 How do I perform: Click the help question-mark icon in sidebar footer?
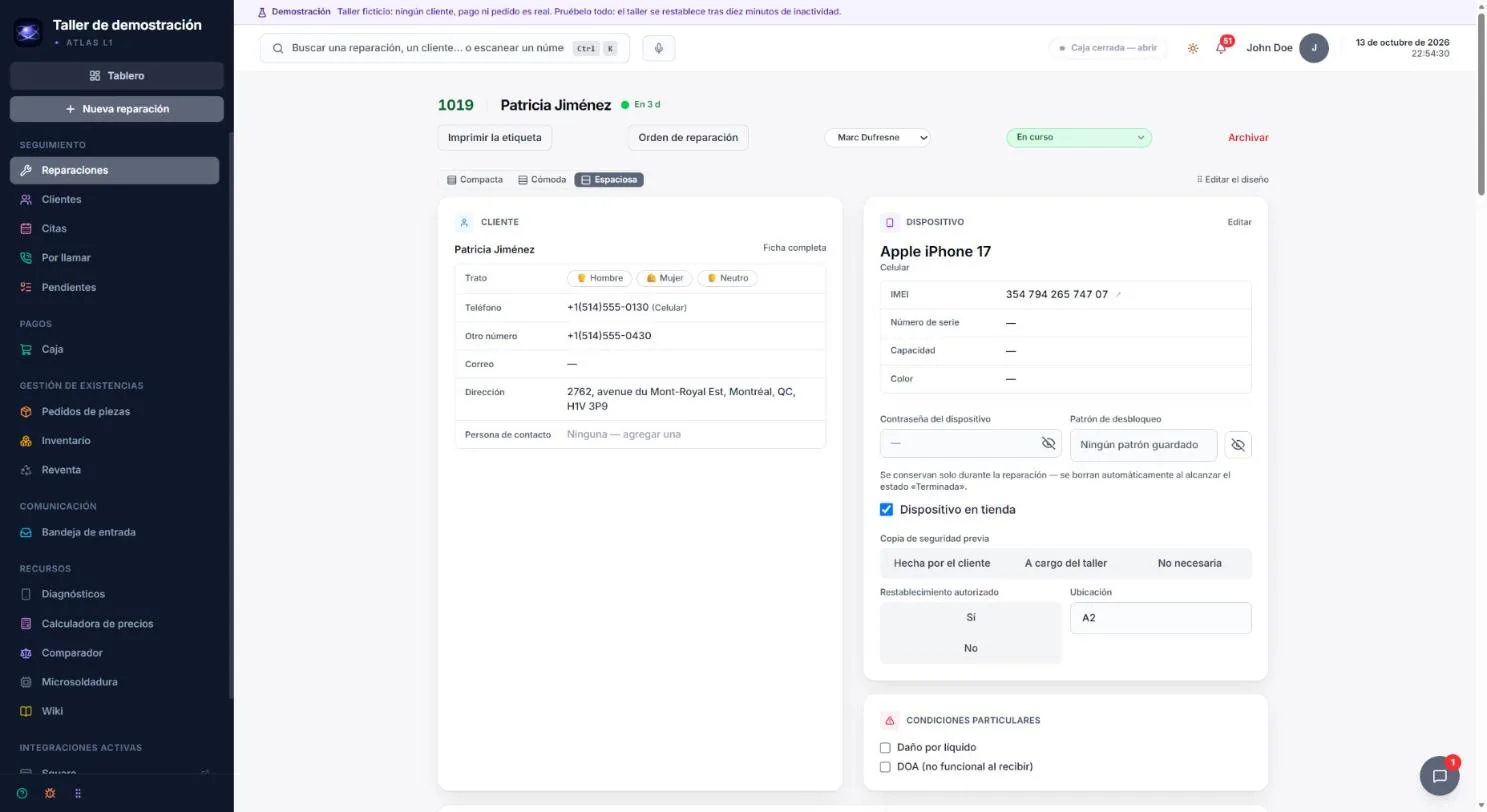22,793
